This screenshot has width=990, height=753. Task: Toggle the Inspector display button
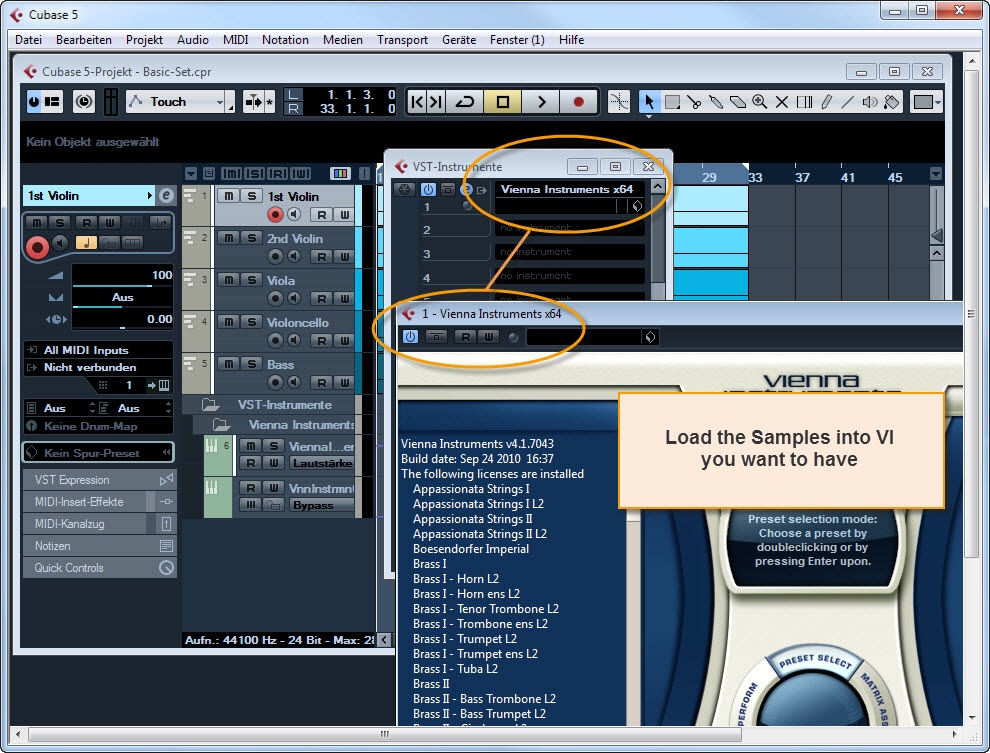click(x=52, y=102)
